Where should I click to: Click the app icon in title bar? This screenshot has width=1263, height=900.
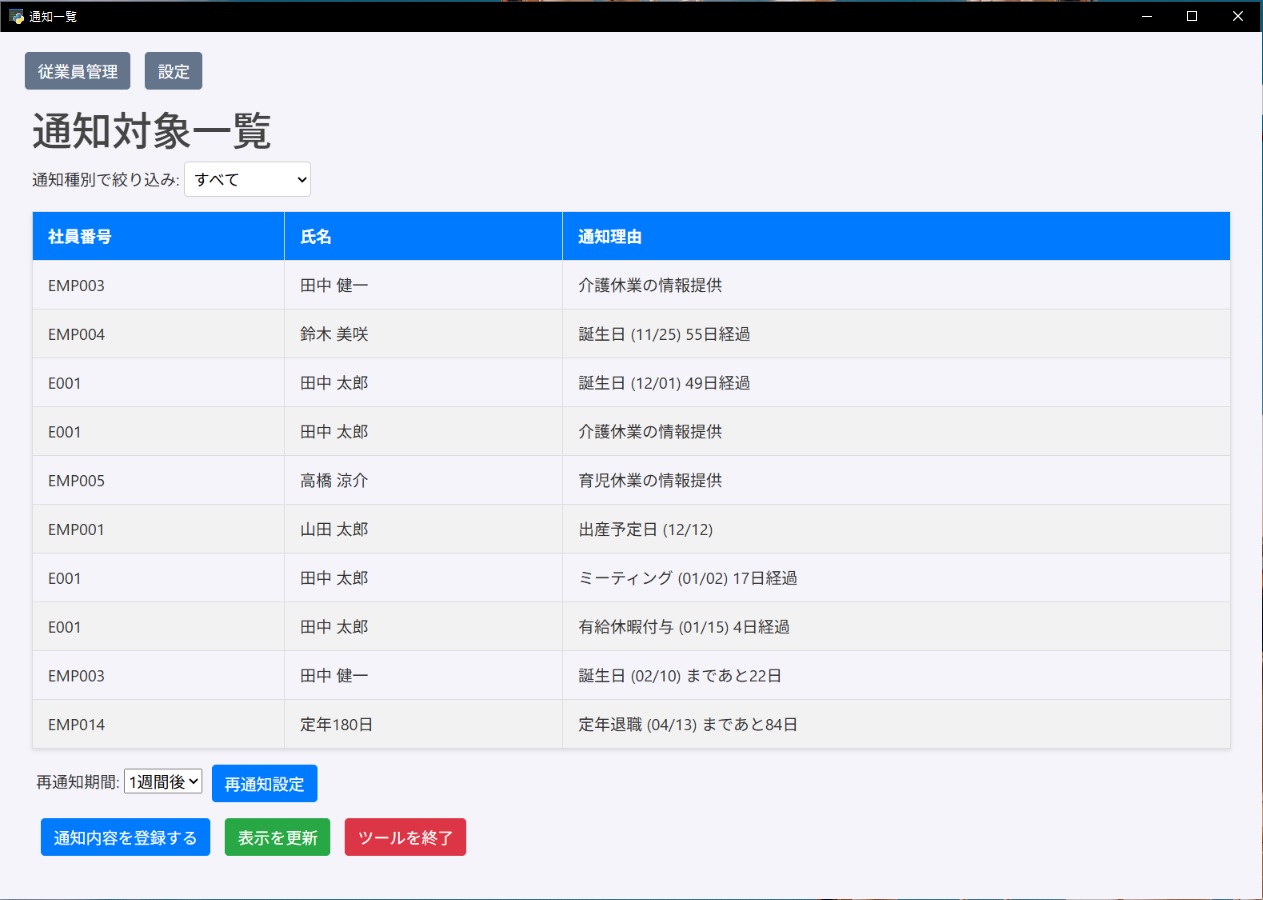tap(16, 16)
